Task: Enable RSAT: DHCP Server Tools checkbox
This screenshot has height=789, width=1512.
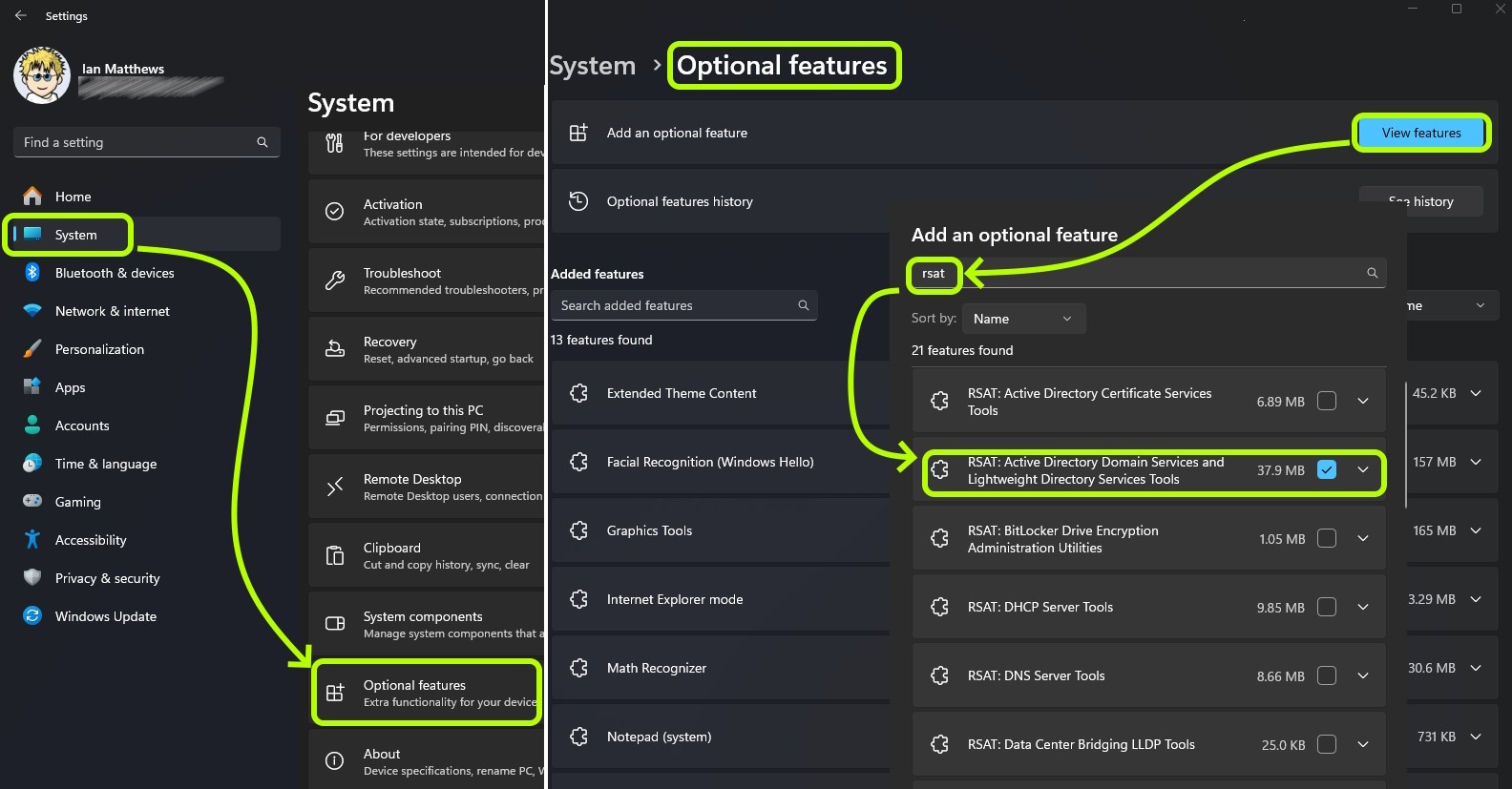Action: click(x=1327, y=607)
